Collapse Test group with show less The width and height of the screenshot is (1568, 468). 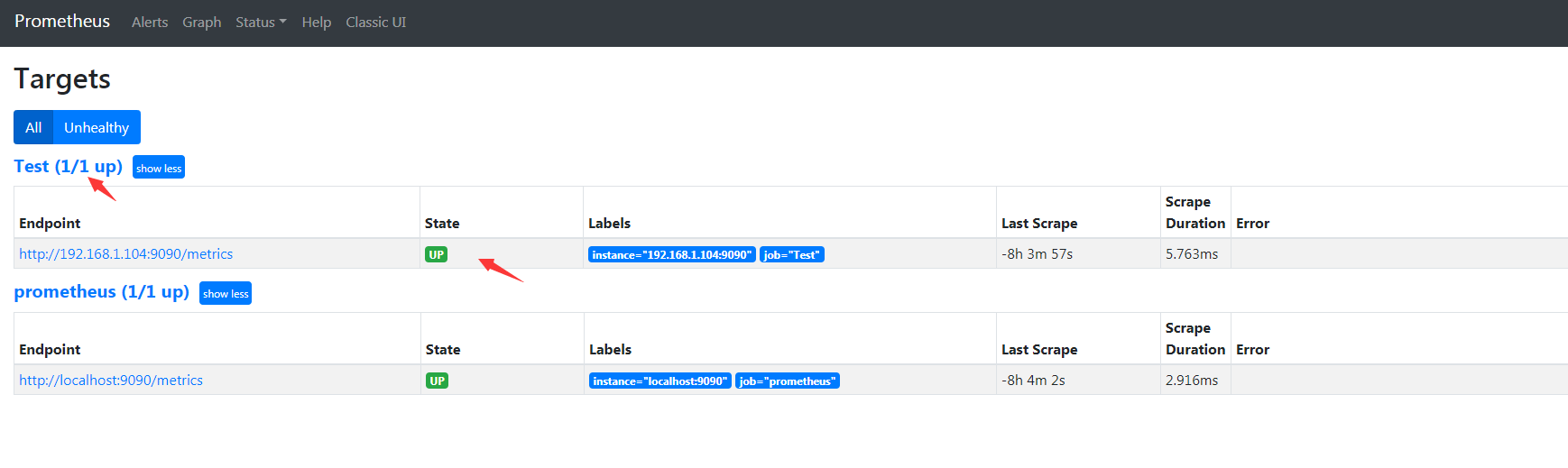pos(159,169)
